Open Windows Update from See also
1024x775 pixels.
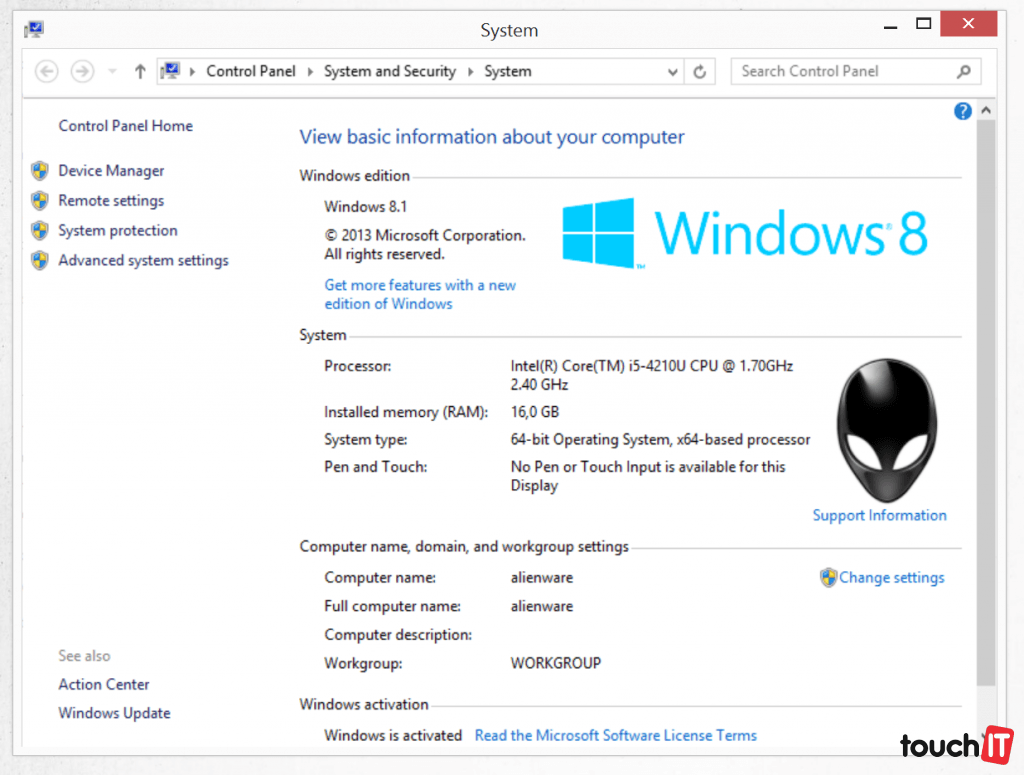pos(114,714)
